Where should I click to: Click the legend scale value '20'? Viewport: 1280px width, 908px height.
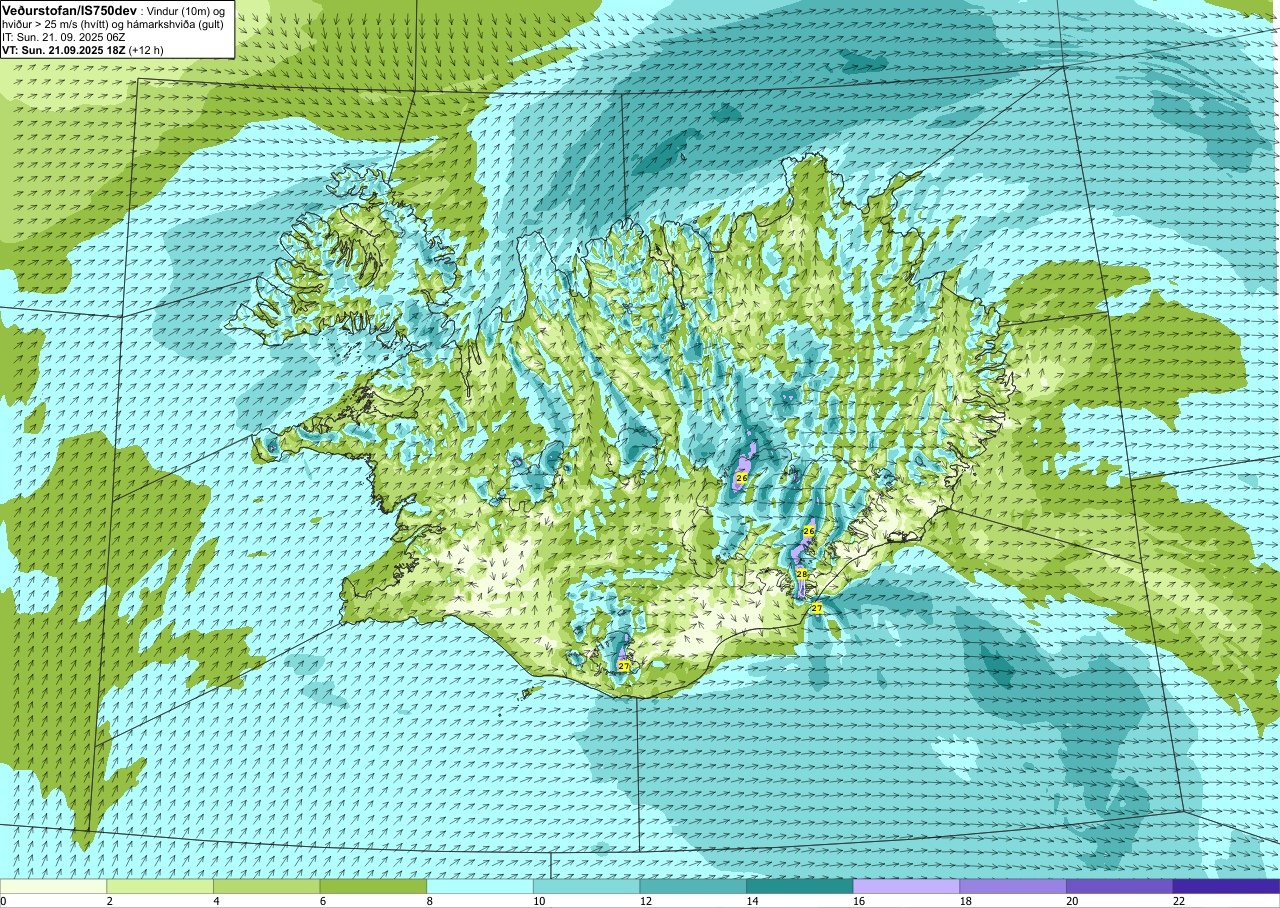pyautogui.click(x=1071, y=901)
